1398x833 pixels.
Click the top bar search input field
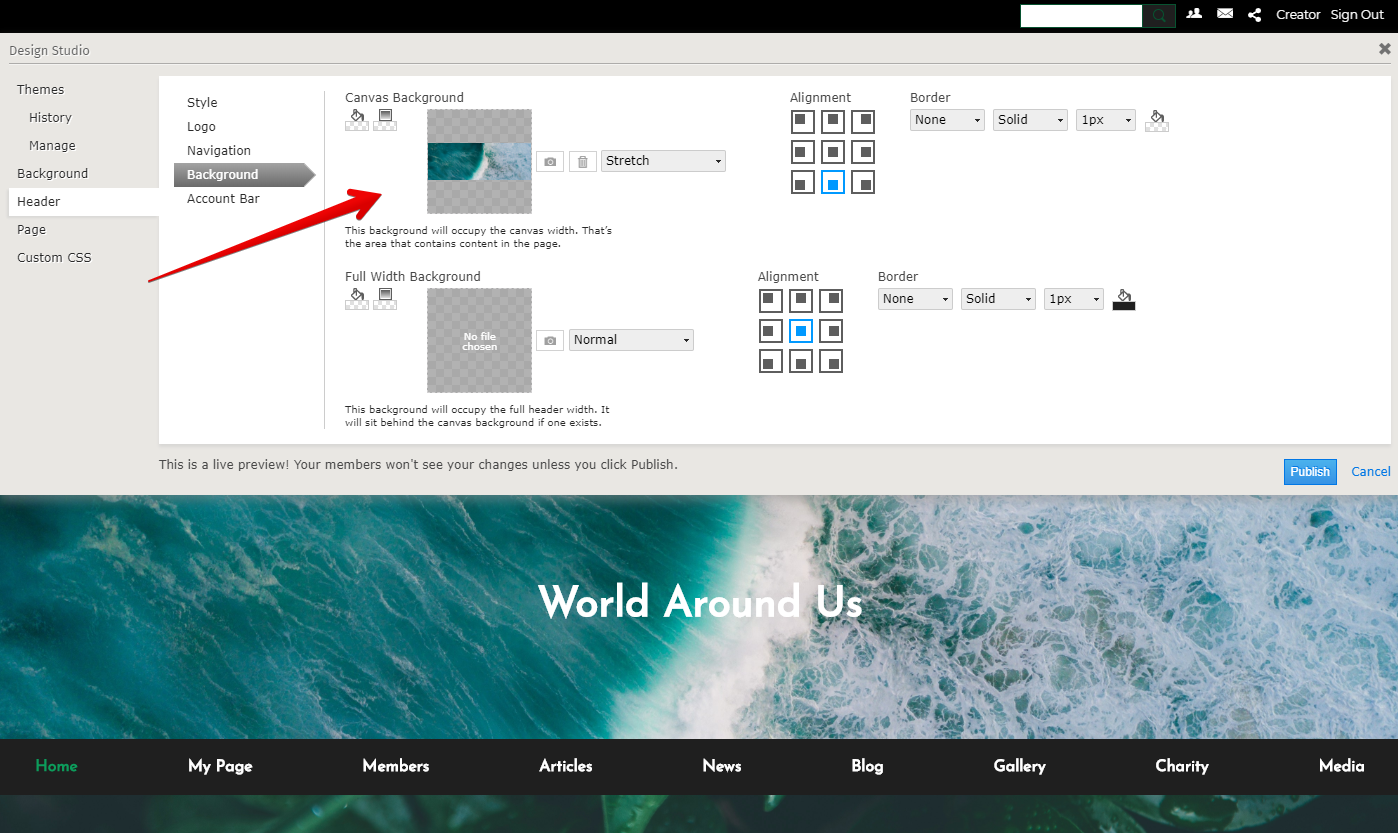click(x=1081, y=15)
